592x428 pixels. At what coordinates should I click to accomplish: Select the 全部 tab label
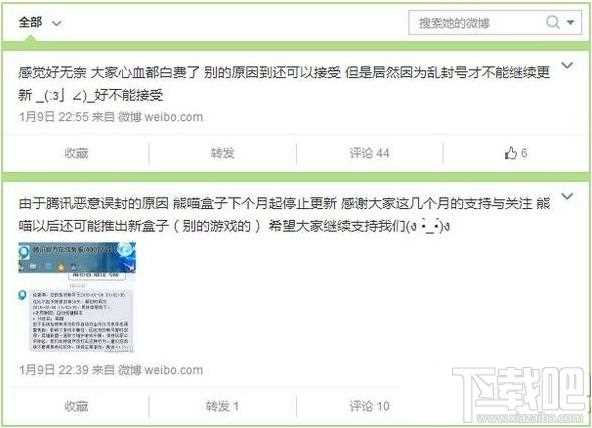point(30,22)
